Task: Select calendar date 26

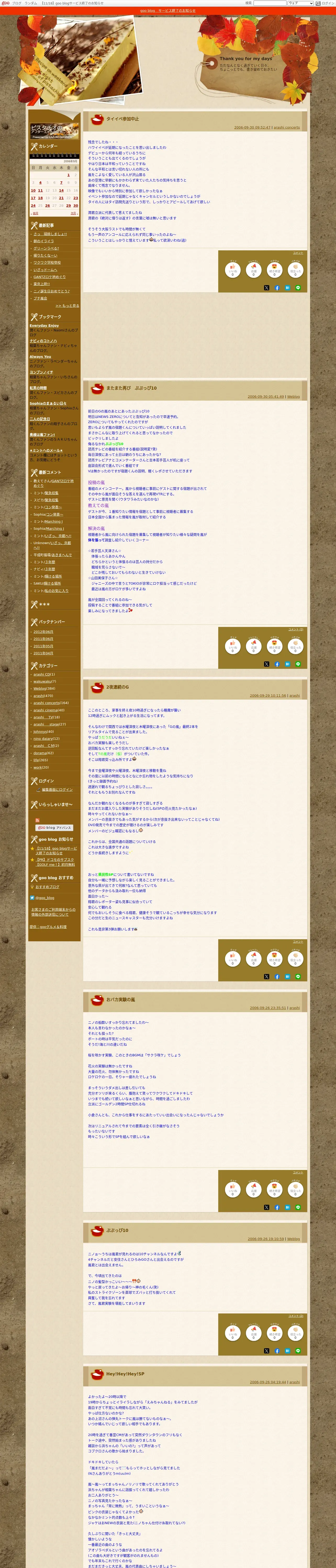Action: click(x=48, y=205)
